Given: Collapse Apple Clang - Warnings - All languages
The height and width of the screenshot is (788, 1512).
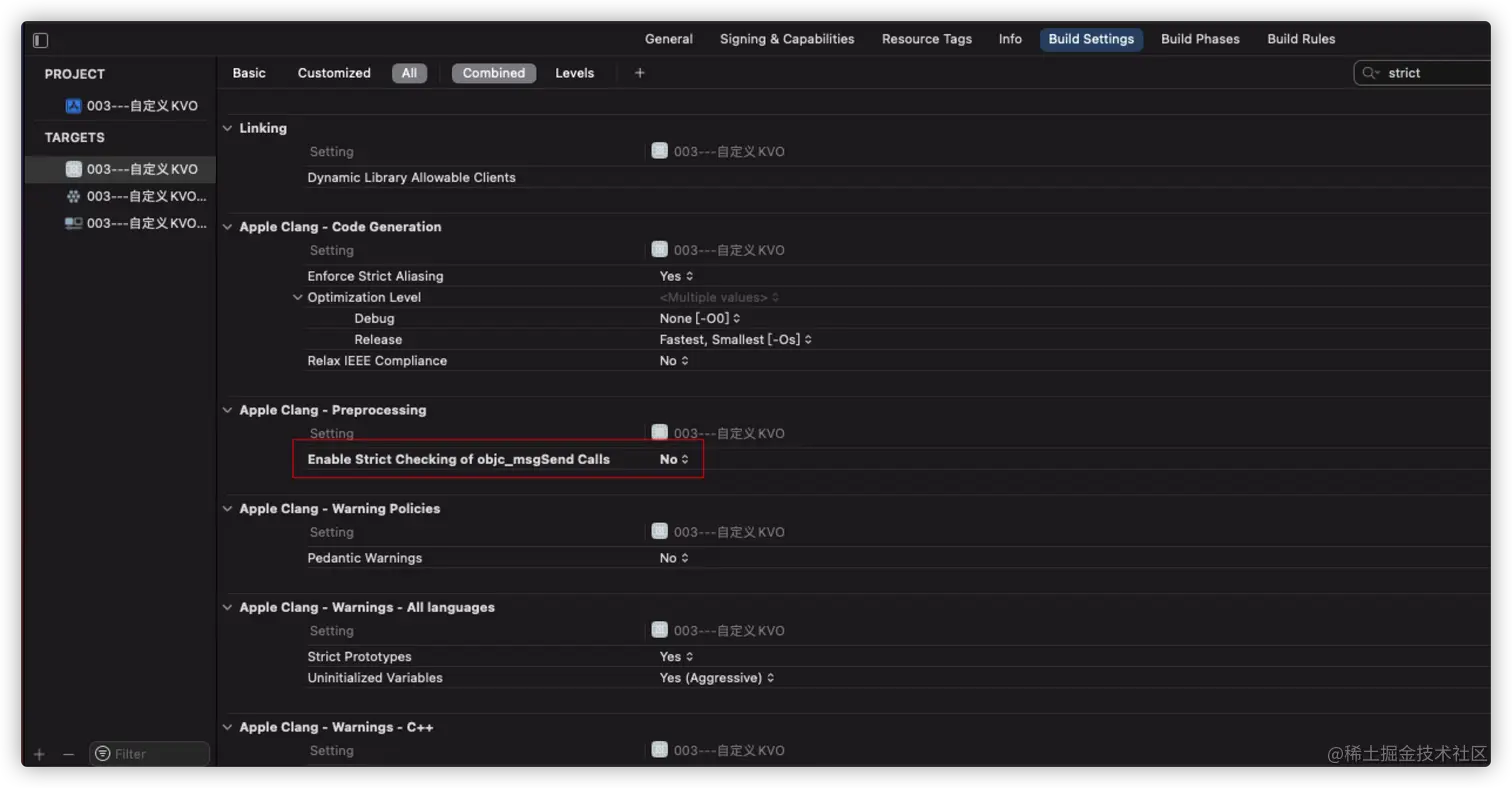Looking at the screenshot, I should pos(228,607).
